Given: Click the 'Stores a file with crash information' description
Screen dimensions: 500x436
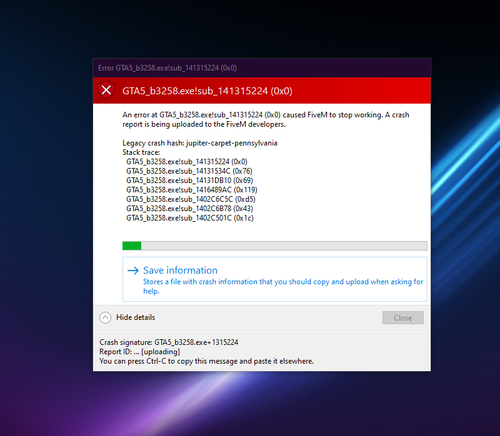Looking at the screenshot, I should pos(283,286).
